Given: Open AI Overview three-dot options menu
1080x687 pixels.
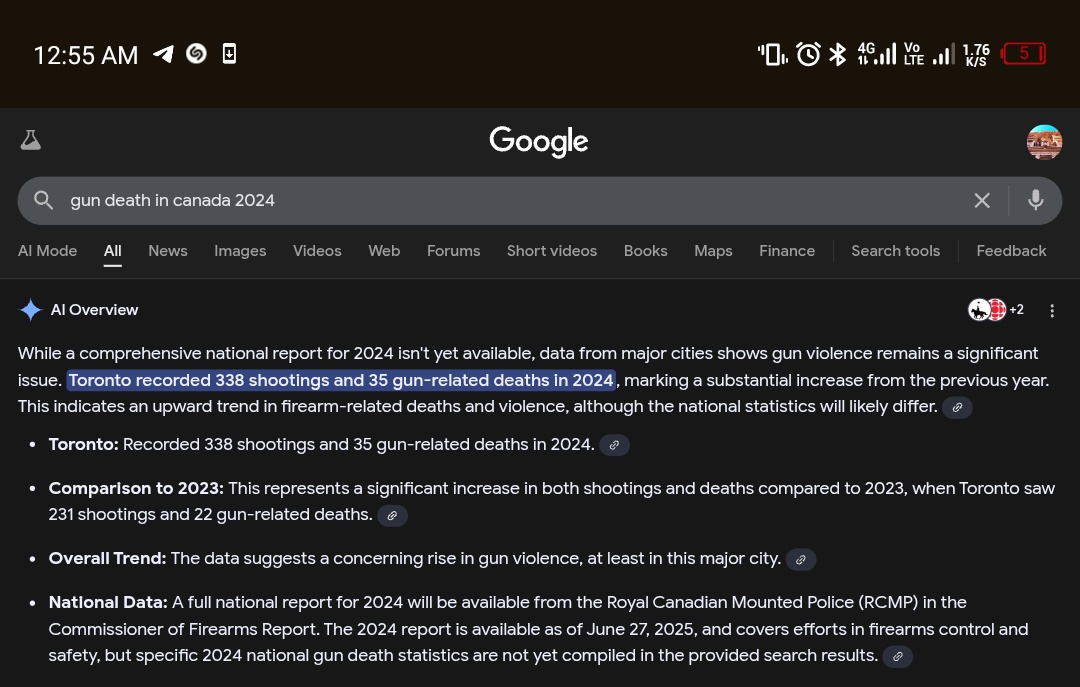Looking at the screenshot, I should [x=1052, y=311].
